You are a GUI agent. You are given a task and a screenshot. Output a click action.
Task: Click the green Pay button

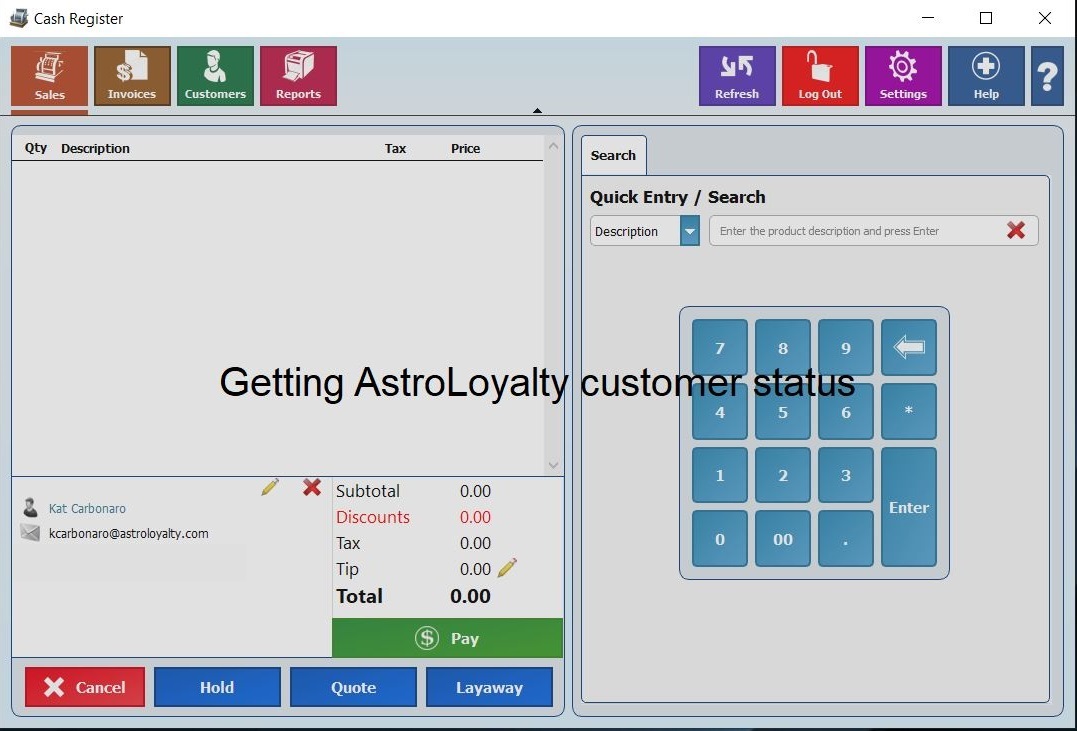click(447, 638)
